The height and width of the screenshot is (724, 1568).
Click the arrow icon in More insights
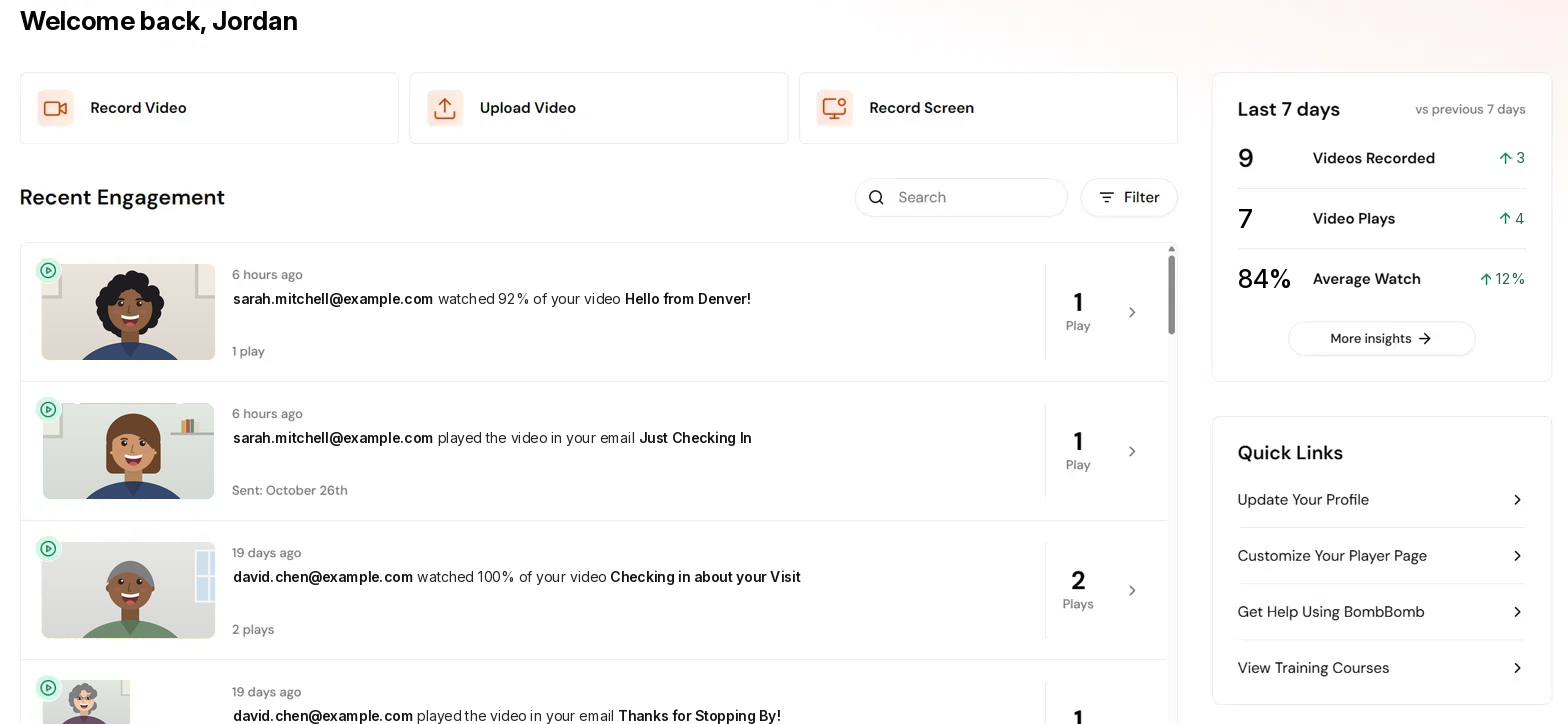point(1425,339)
